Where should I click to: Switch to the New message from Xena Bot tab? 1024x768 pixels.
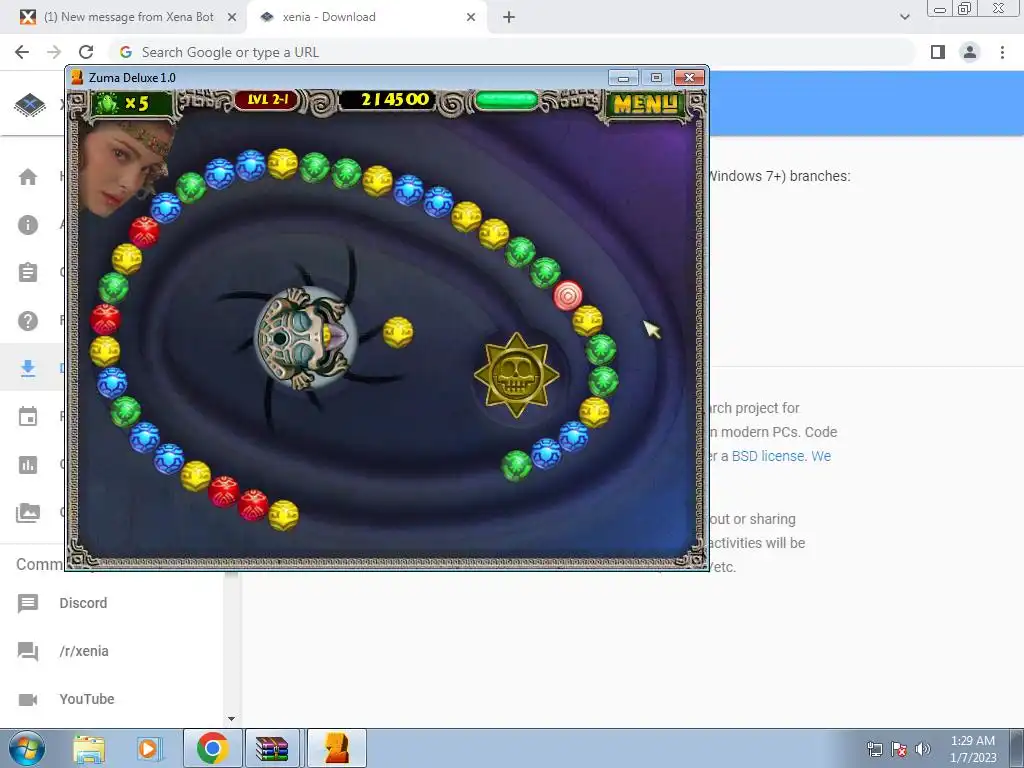tap(127, 17)
